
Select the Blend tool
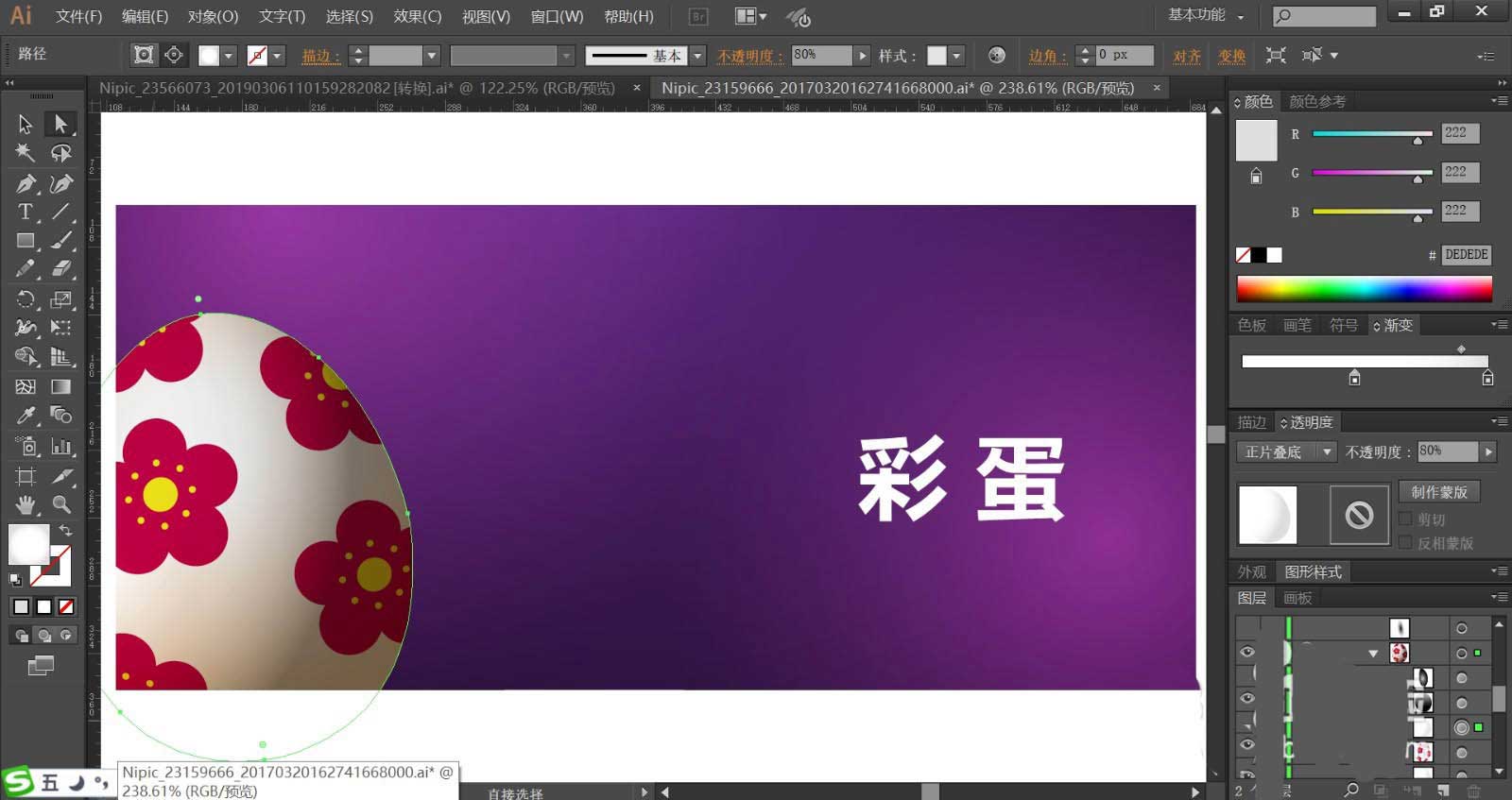(x=60, y=416)
